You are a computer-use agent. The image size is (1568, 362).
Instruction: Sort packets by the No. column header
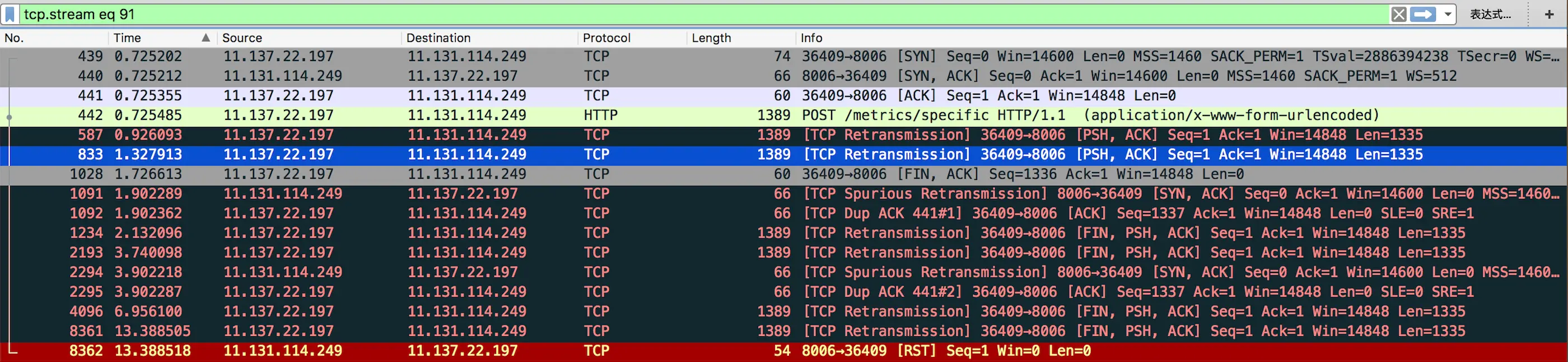click(55, 38)
